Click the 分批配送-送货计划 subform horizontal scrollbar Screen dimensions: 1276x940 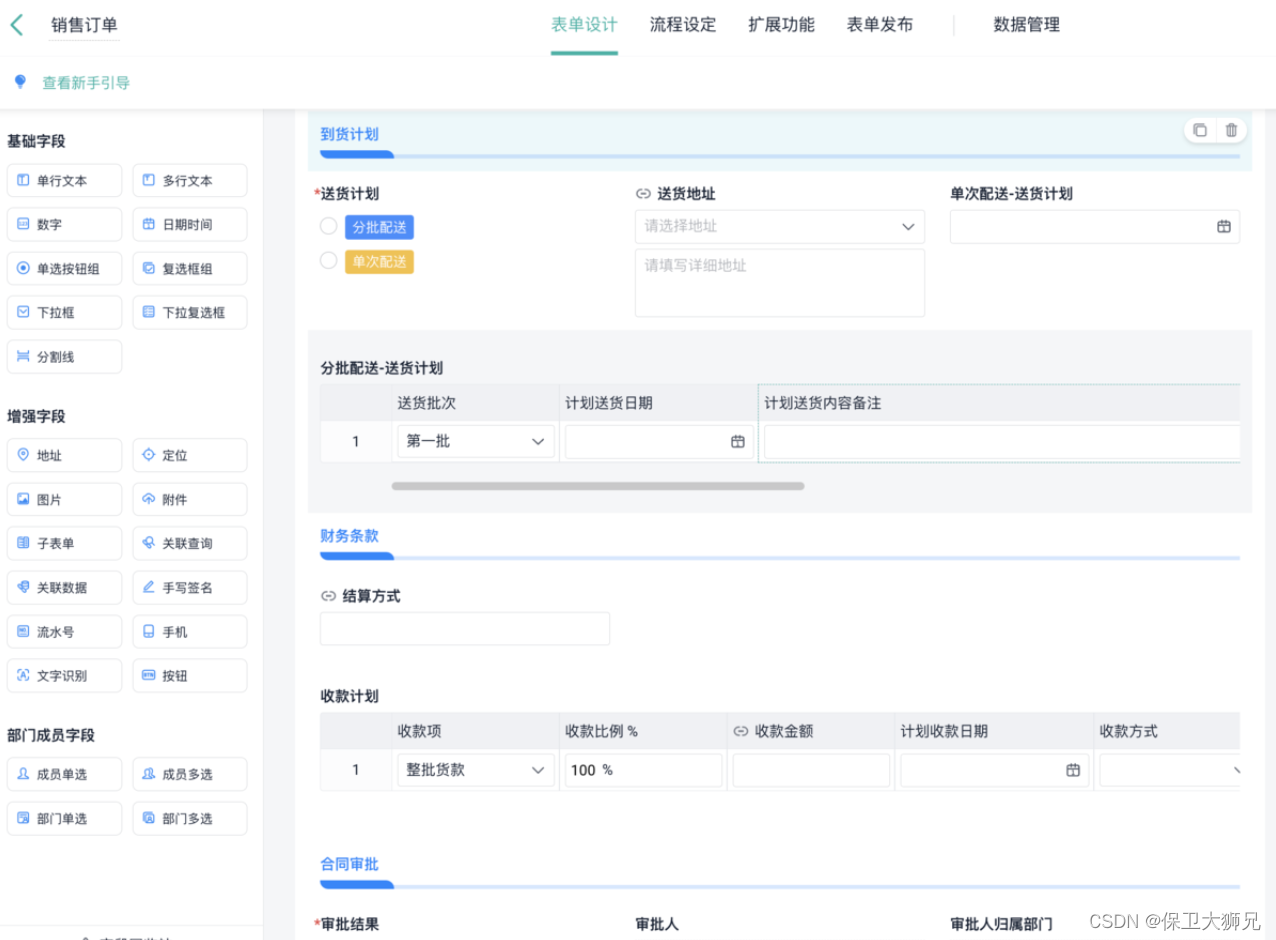[x=598, y=486]
